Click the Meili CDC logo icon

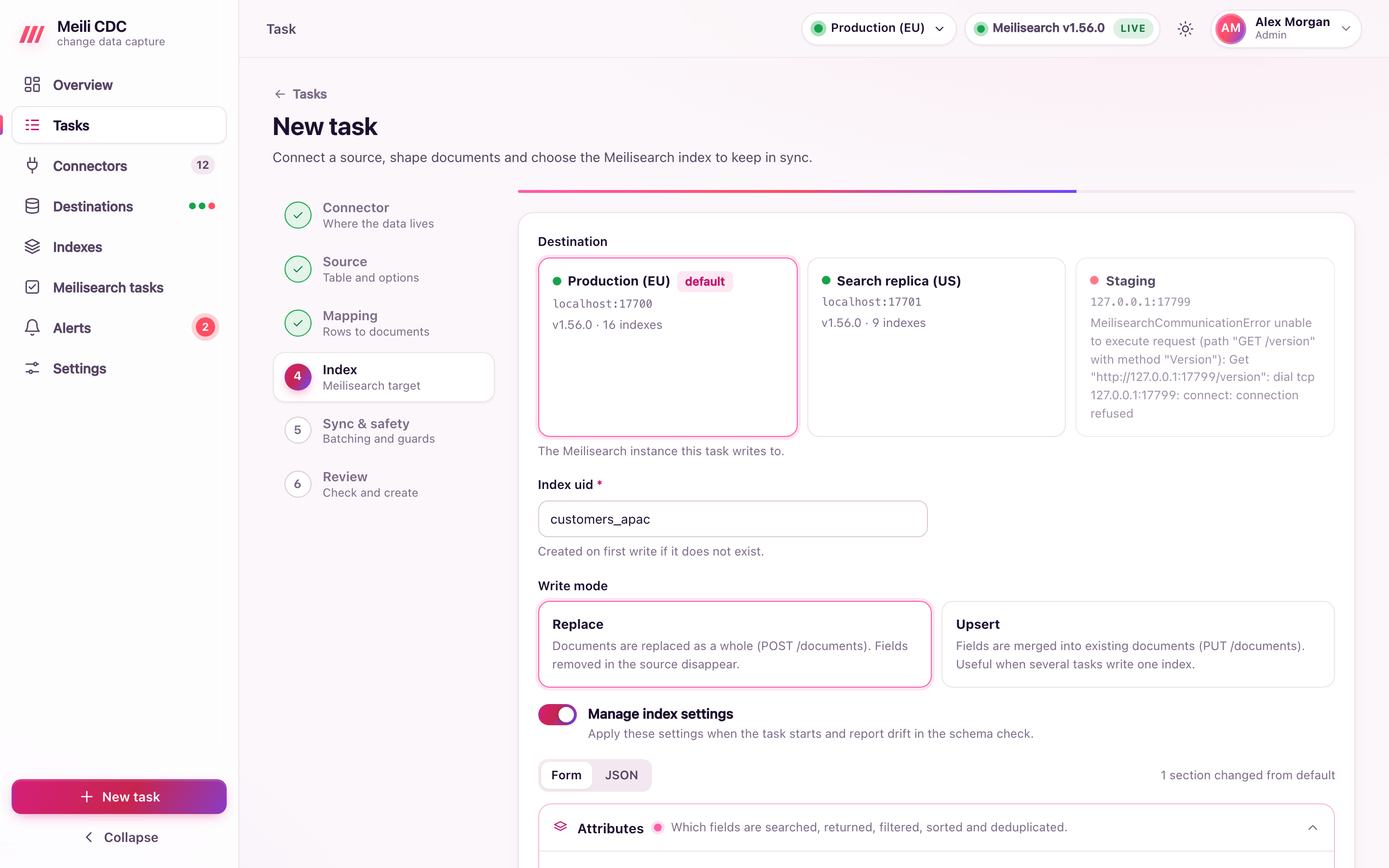pos(32,33)
